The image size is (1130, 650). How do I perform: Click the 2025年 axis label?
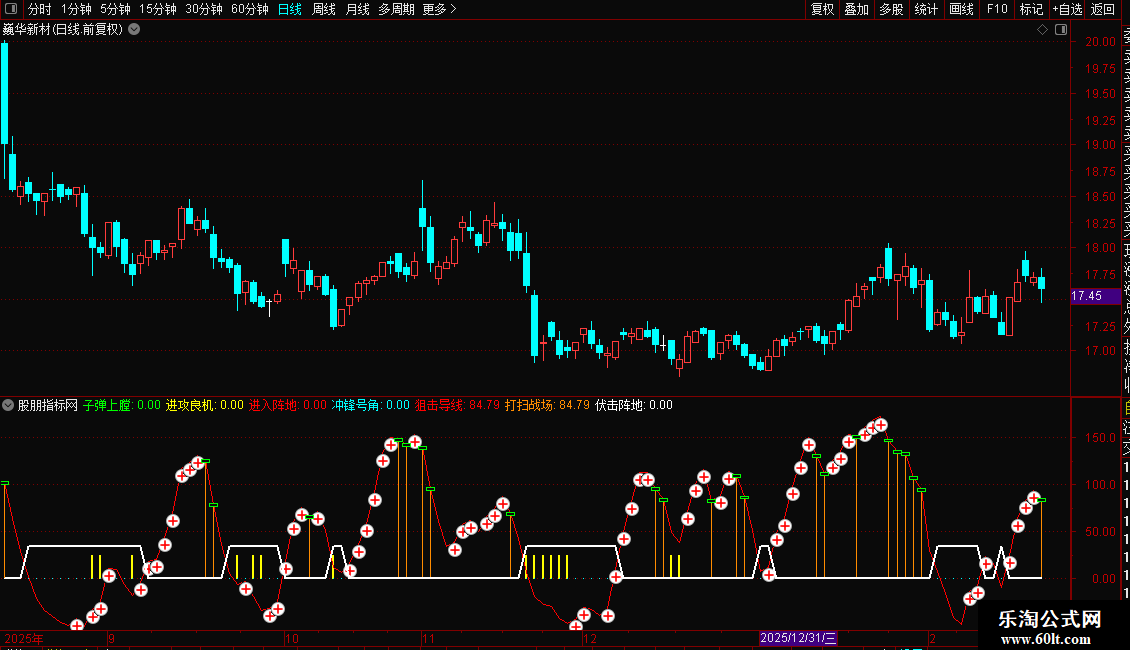[x=24, y=638]
